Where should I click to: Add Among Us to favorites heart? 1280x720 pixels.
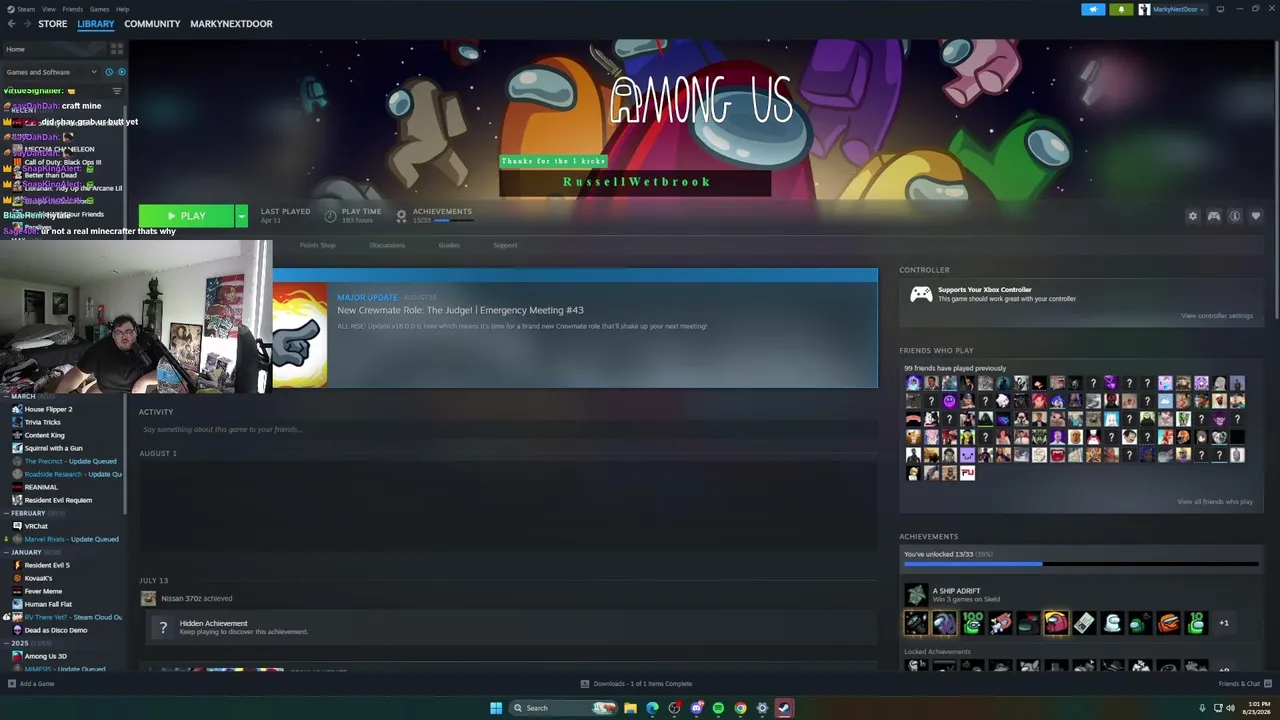tap(1256, 216)
